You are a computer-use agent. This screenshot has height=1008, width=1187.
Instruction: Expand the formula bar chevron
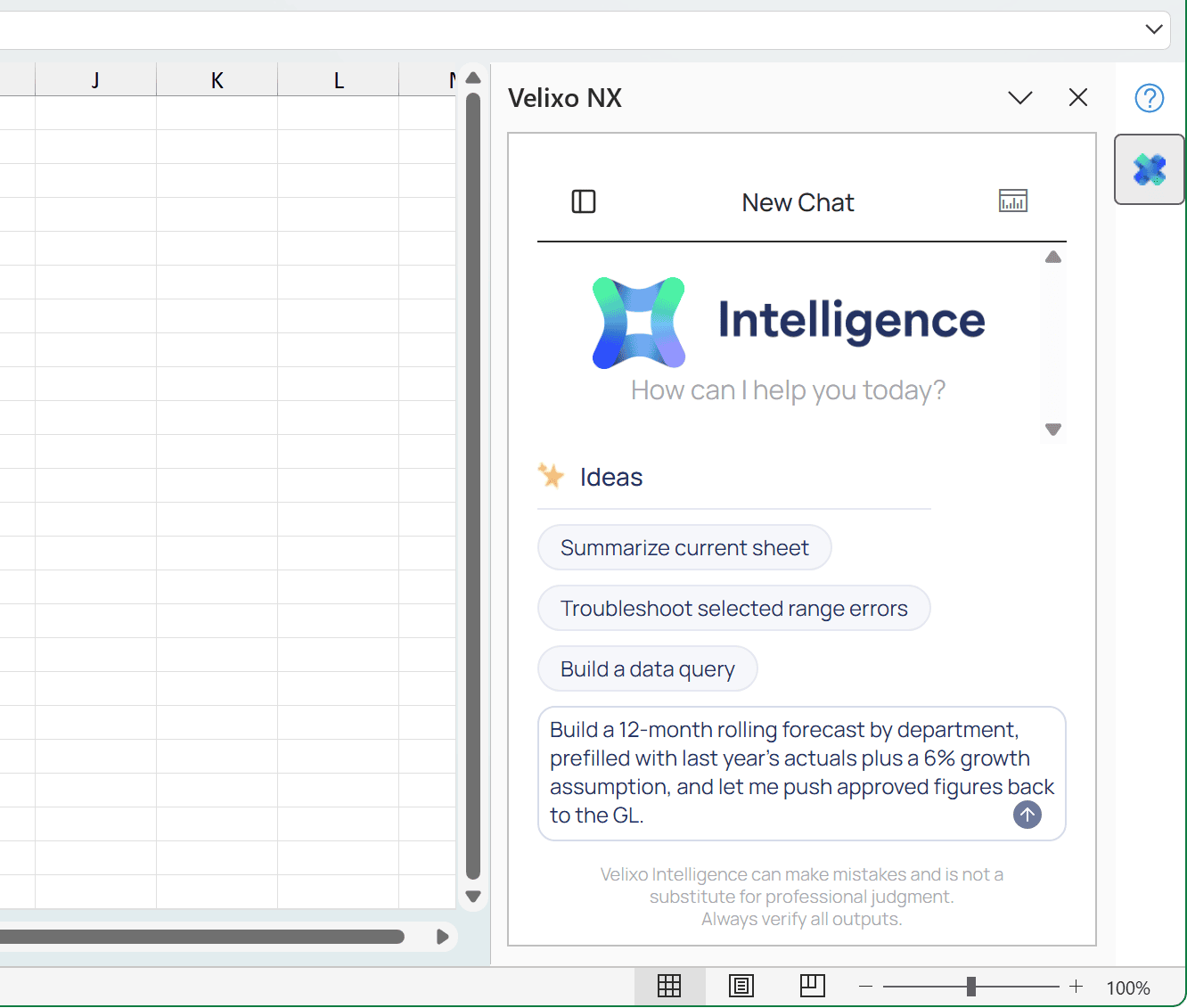click(1154, 29)
